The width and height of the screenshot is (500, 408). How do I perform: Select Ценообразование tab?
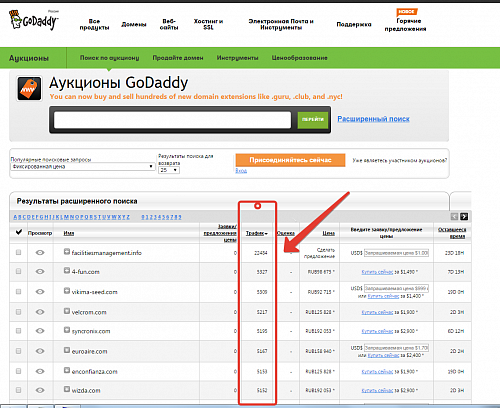[x=299, y=58]
